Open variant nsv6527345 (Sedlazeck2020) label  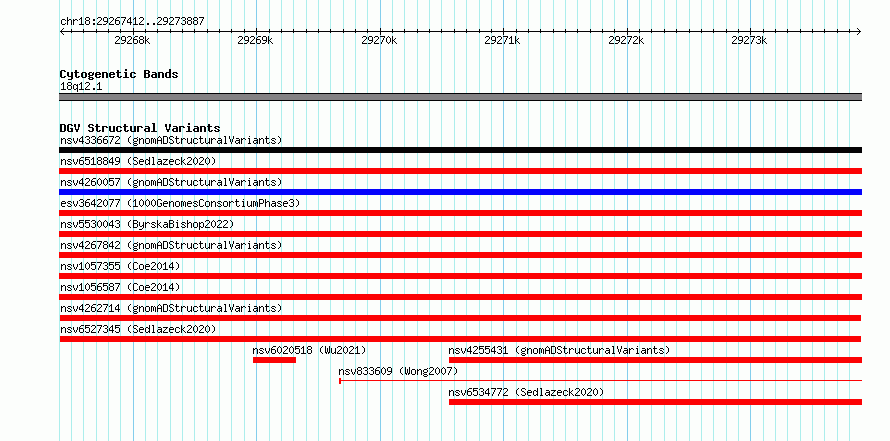tap(138, 329)
